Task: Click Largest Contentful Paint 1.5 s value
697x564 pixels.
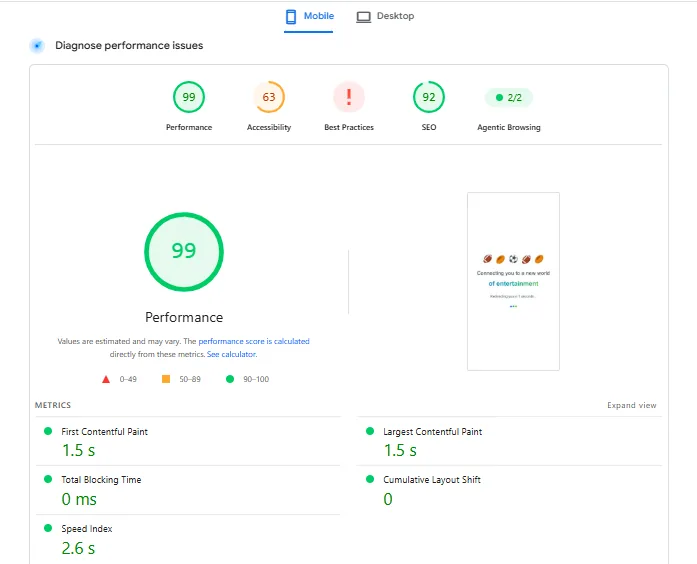Action: tap(400, 451)
